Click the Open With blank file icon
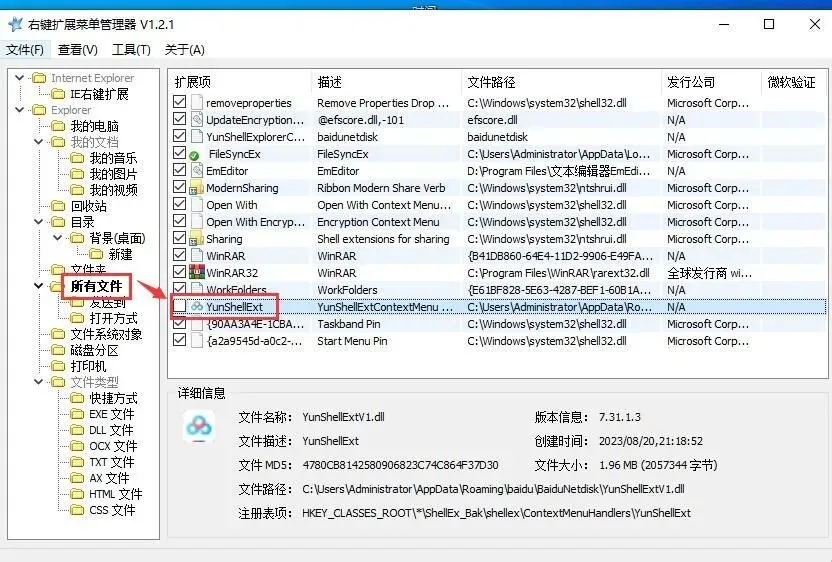Viewport: 832px width, 562px height. (197, 204)
